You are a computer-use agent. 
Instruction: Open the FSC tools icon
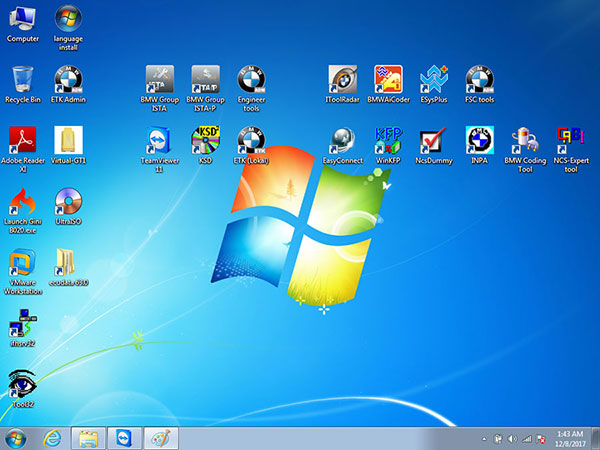tap(479, 80)
